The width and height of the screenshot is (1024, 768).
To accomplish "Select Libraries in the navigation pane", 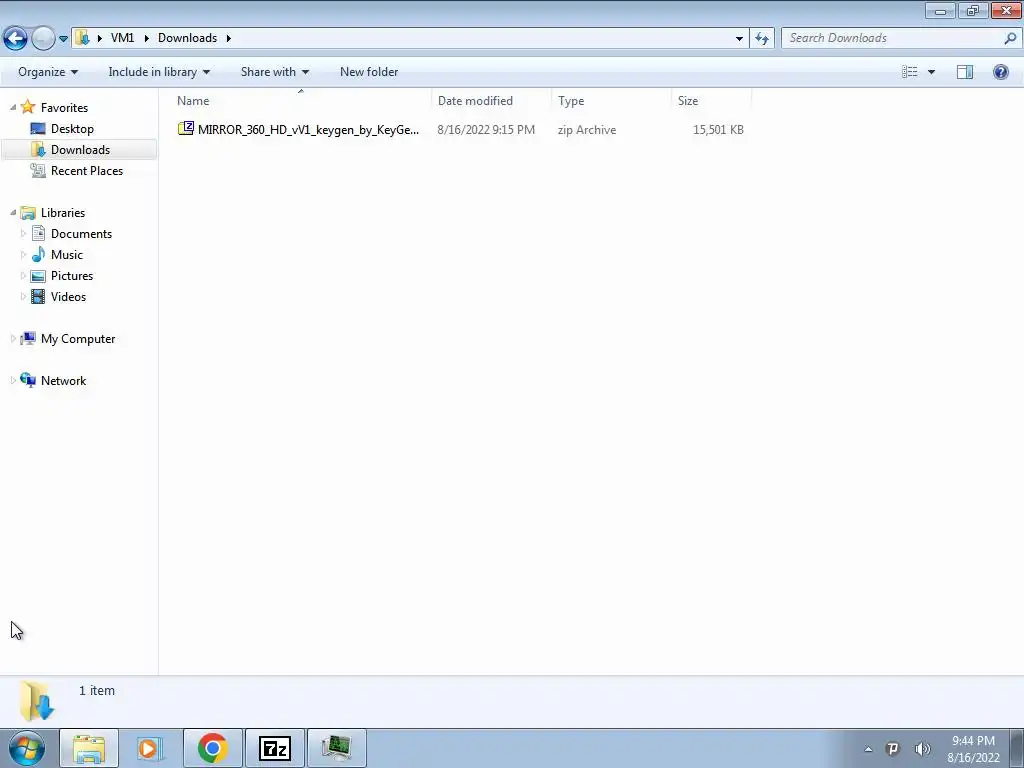I will click(x=63, y=213).
